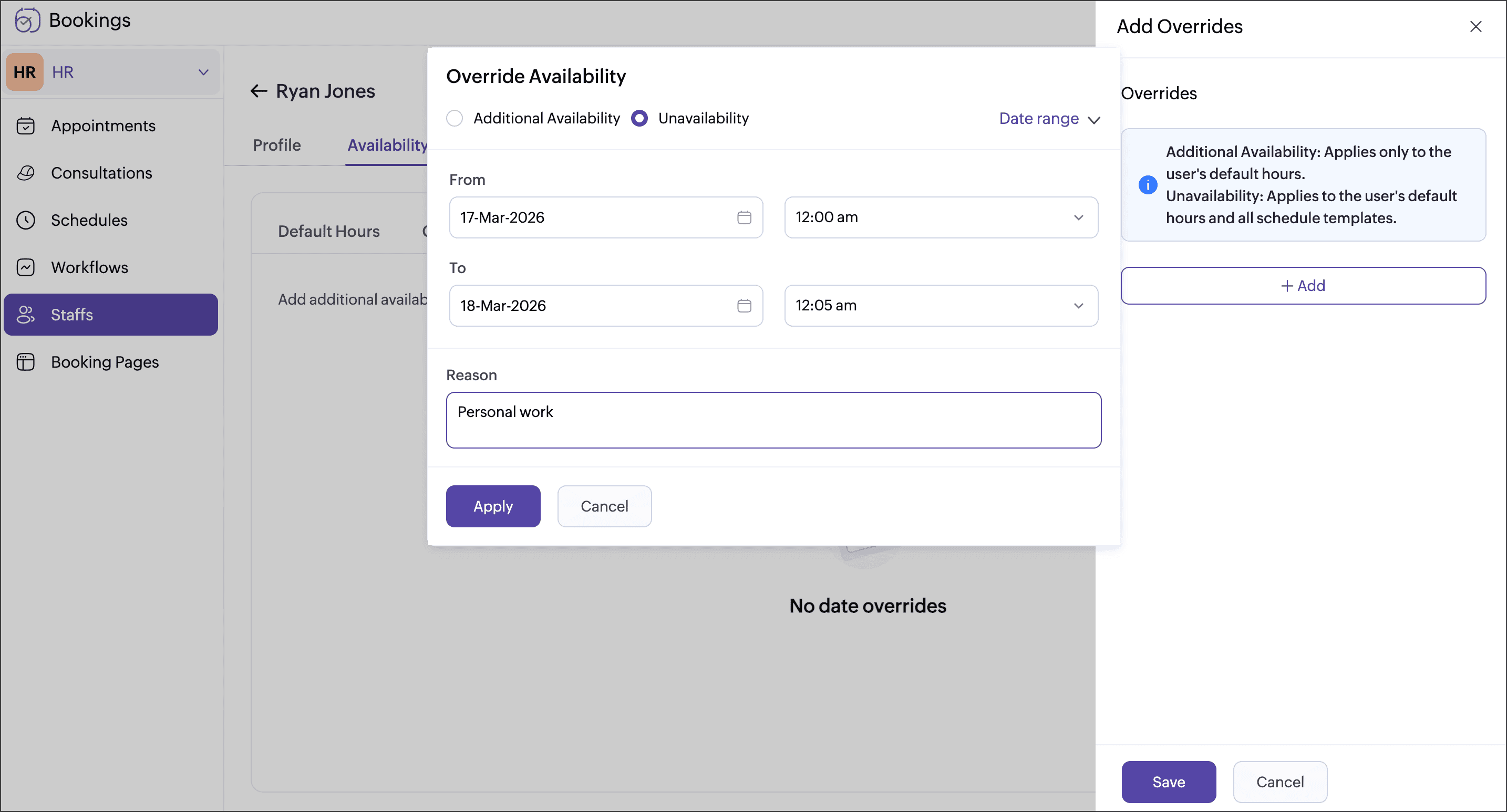The height and width of the screenshot is (812, 1507).
Task: Open the 12:05 am To time dropdown
Action: [x=940, y=306]
